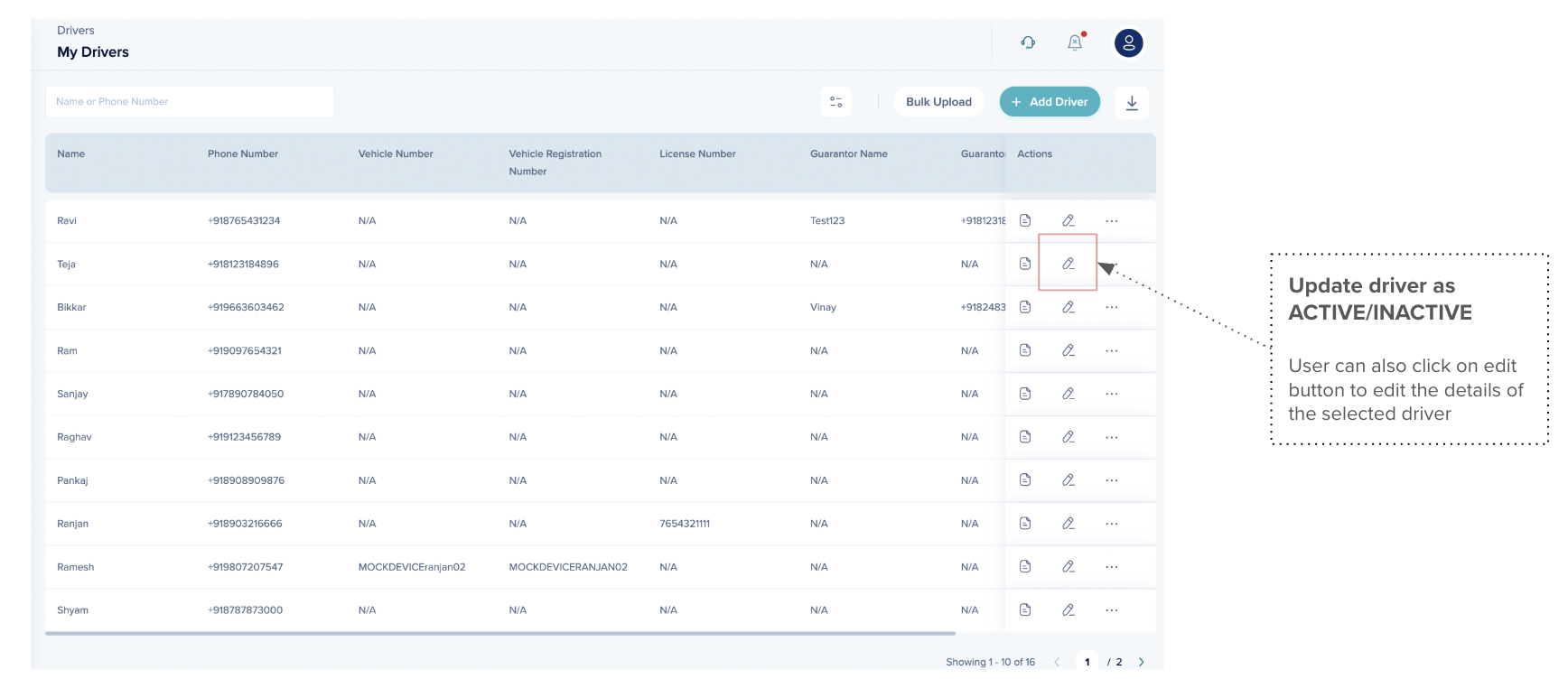This screenshot has height=679, width=1568.
Task: Select license number 7654321111
Action: [x=685, y=525]
